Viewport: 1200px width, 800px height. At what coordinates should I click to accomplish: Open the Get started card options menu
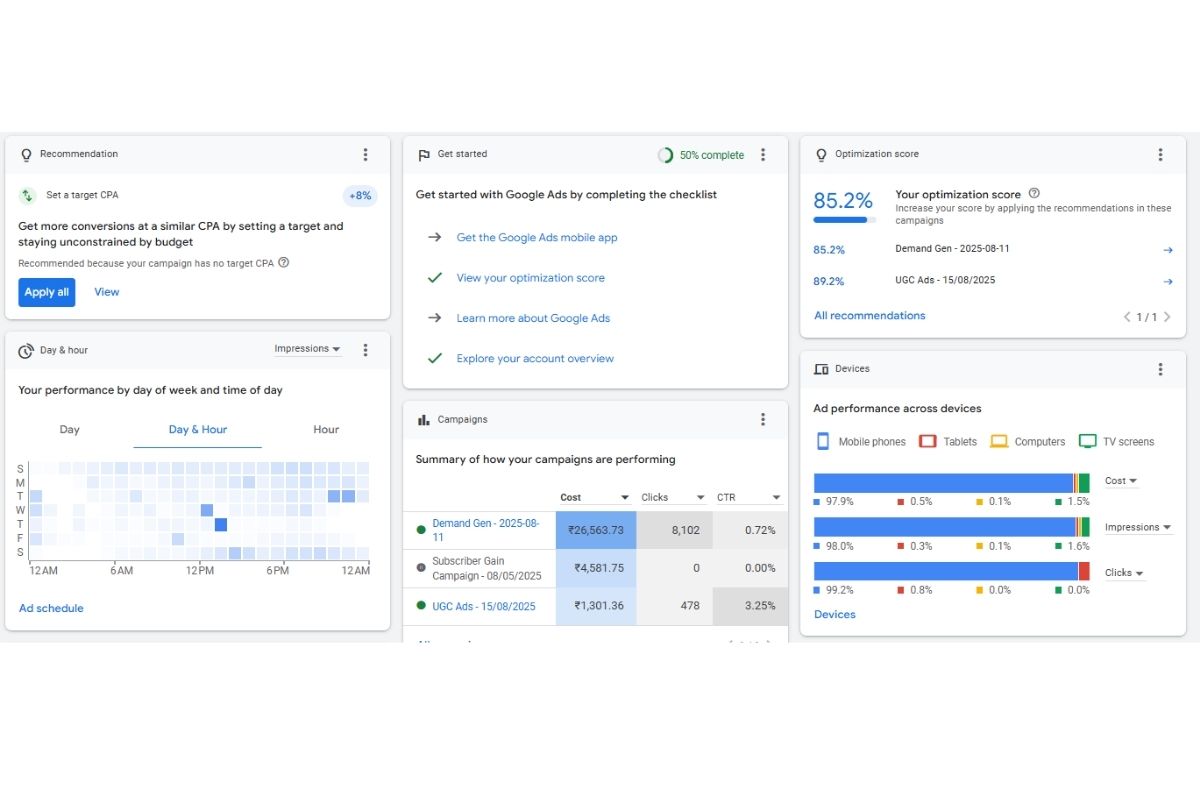pos(763,155)
